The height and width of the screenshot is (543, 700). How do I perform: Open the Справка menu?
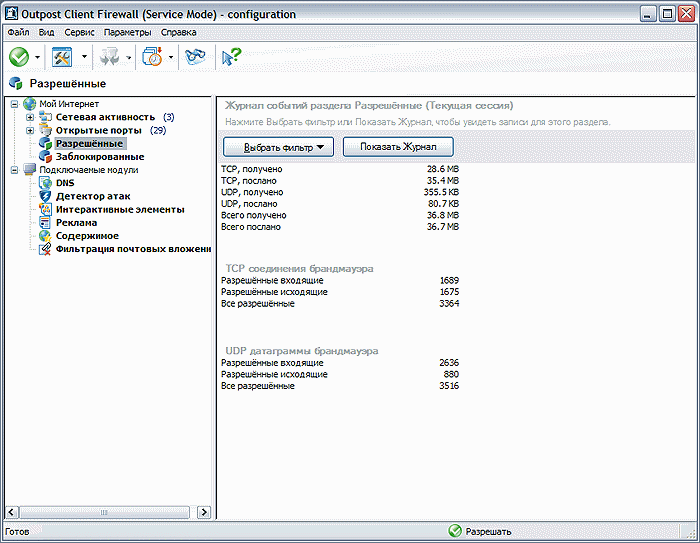[x=179, y=32]
